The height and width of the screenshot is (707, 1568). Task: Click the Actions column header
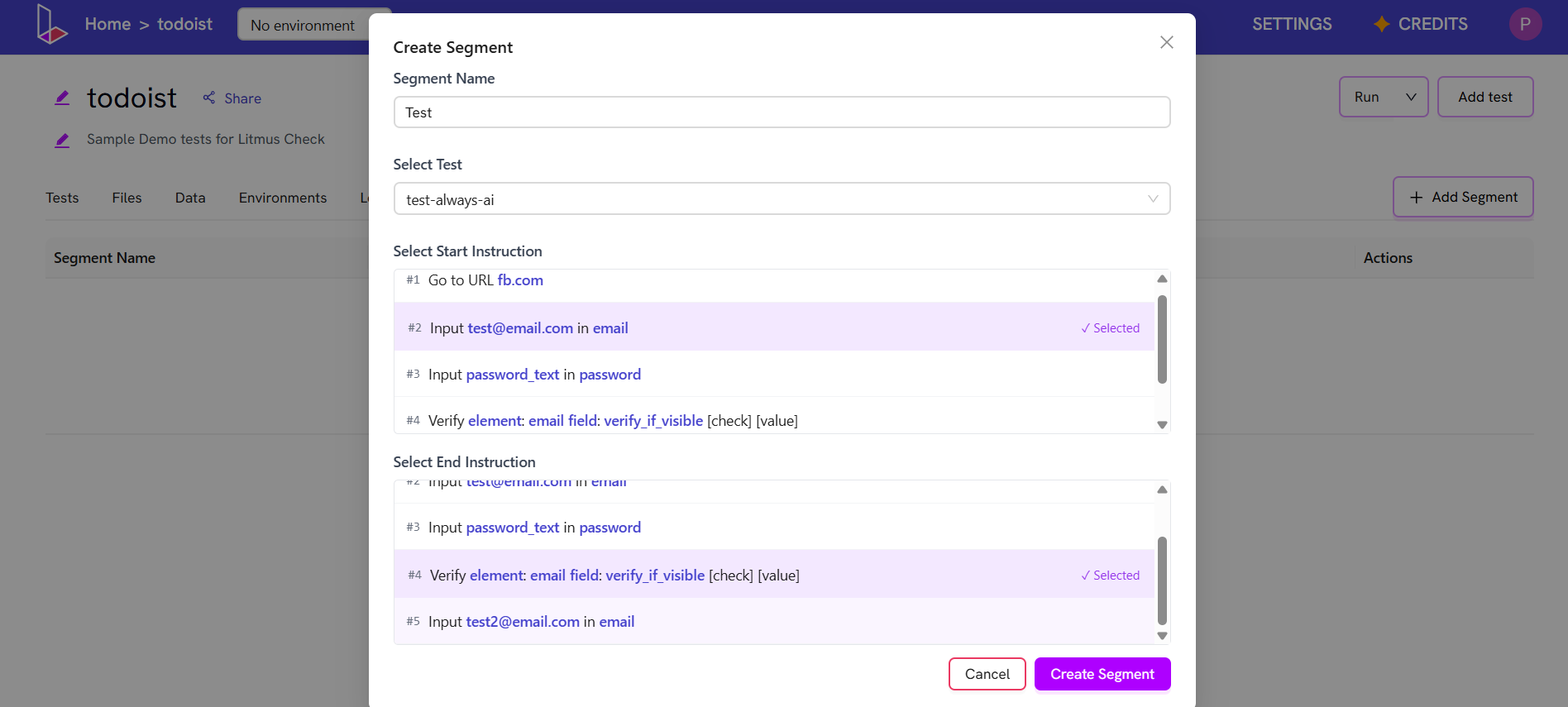1388,258
